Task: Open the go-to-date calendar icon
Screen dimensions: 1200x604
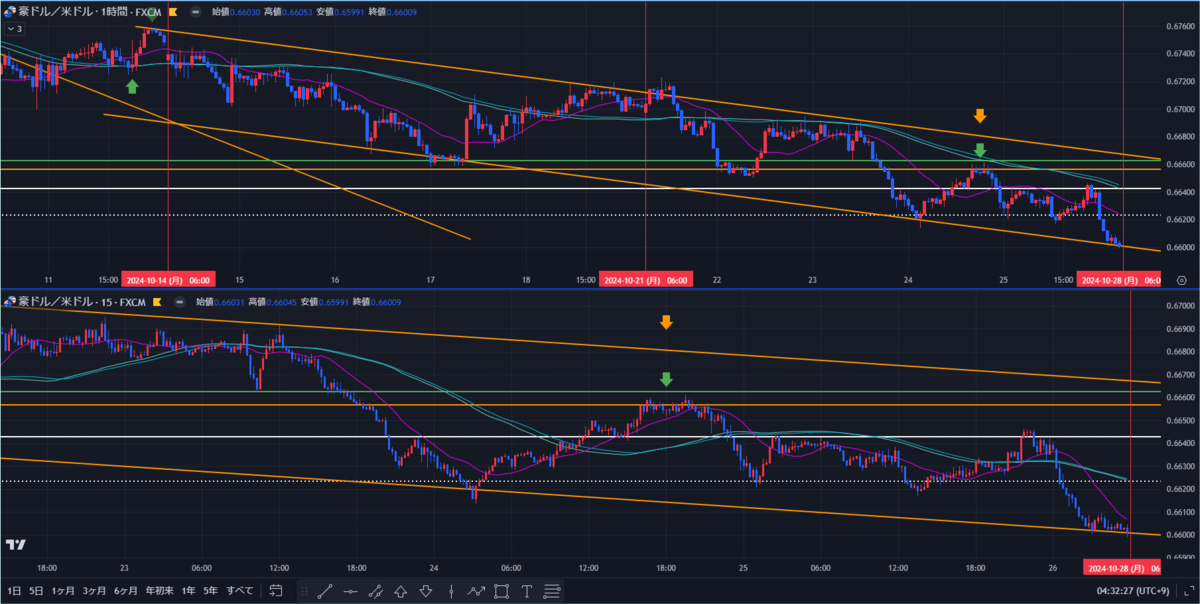Action: [x=277, y=591]
